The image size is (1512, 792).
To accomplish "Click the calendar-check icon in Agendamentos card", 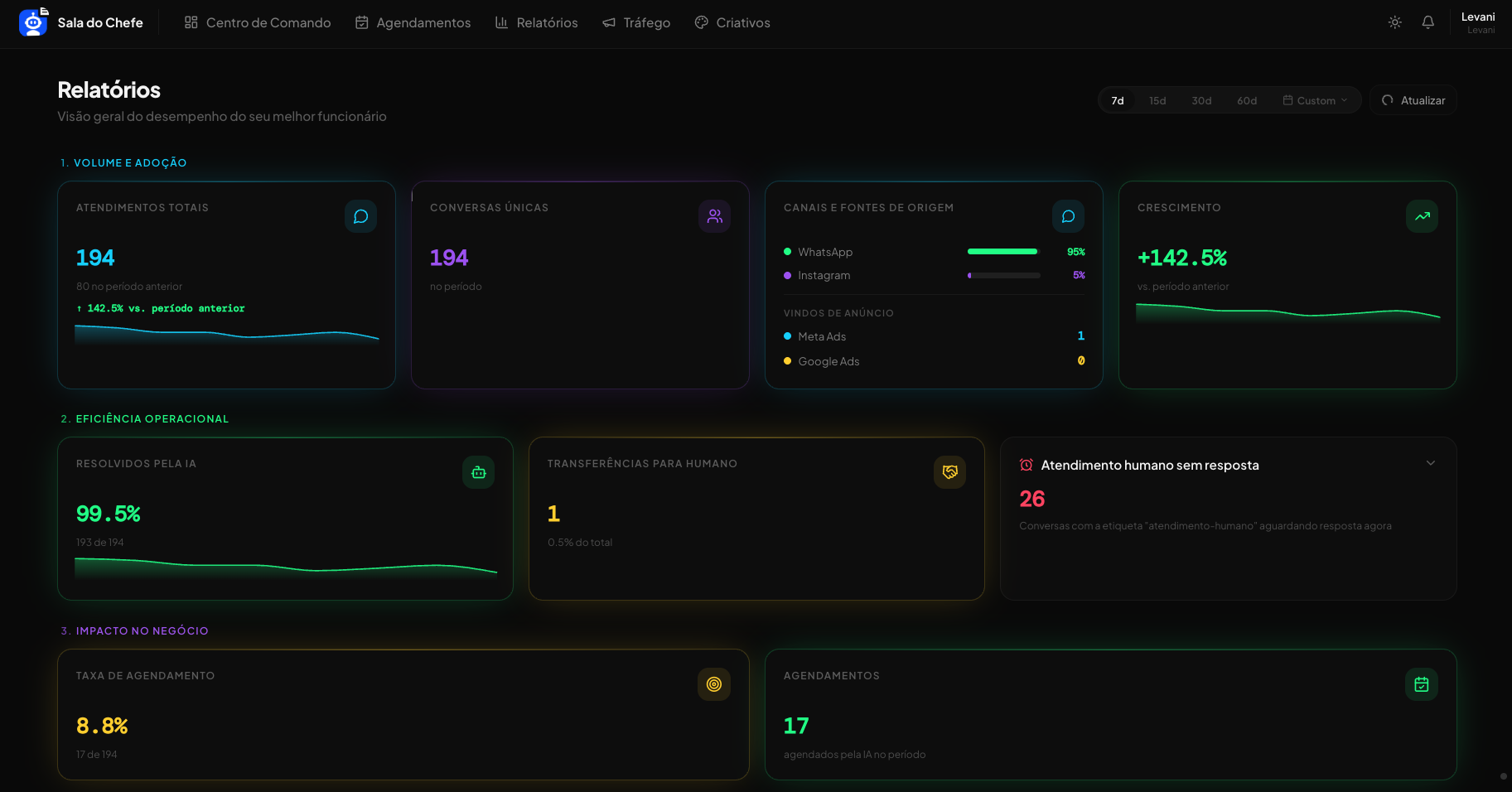I will point(1422,684).
